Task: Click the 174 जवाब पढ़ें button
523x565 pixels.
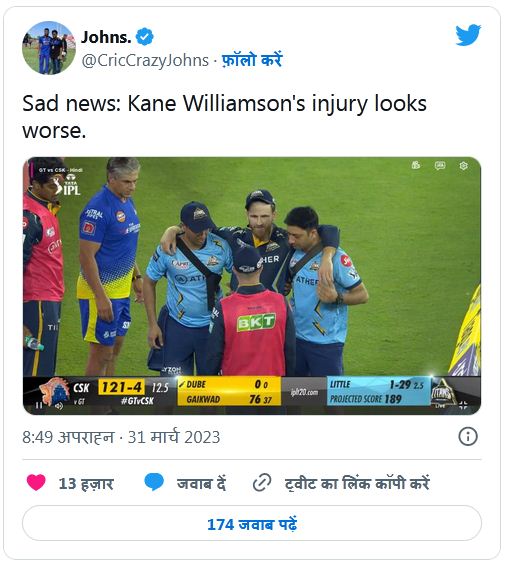Action: (252, 523)
